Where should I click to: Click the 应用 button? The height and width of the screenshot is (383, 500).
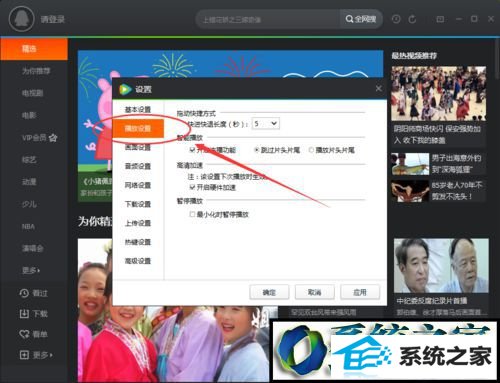pyautogui.click(x=360, y=292)
